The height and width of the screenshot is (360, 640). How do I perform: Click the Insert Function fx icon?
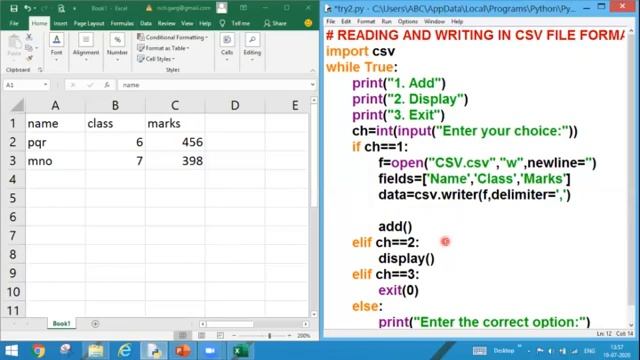click(x=107, y=85)
